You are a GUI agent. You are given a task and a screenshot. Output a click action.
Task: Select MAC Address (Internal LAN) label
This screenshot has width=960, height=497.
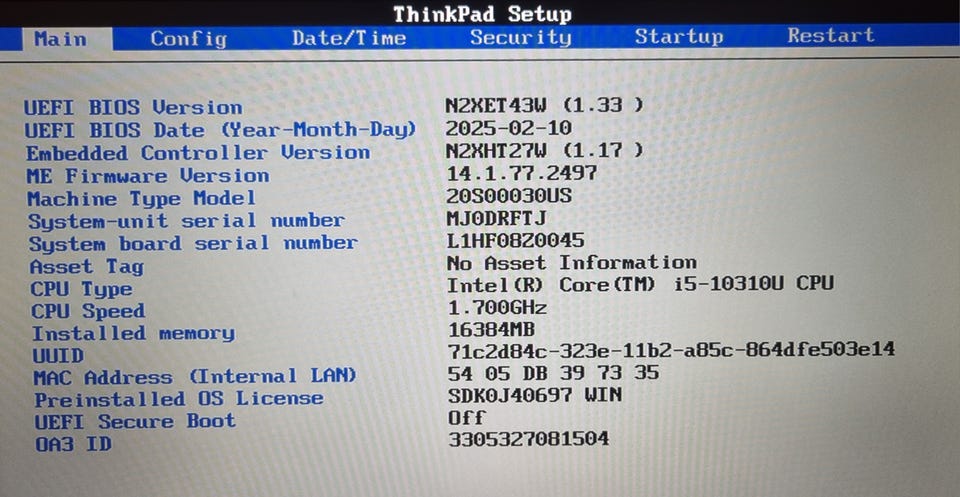pos(195,377)
